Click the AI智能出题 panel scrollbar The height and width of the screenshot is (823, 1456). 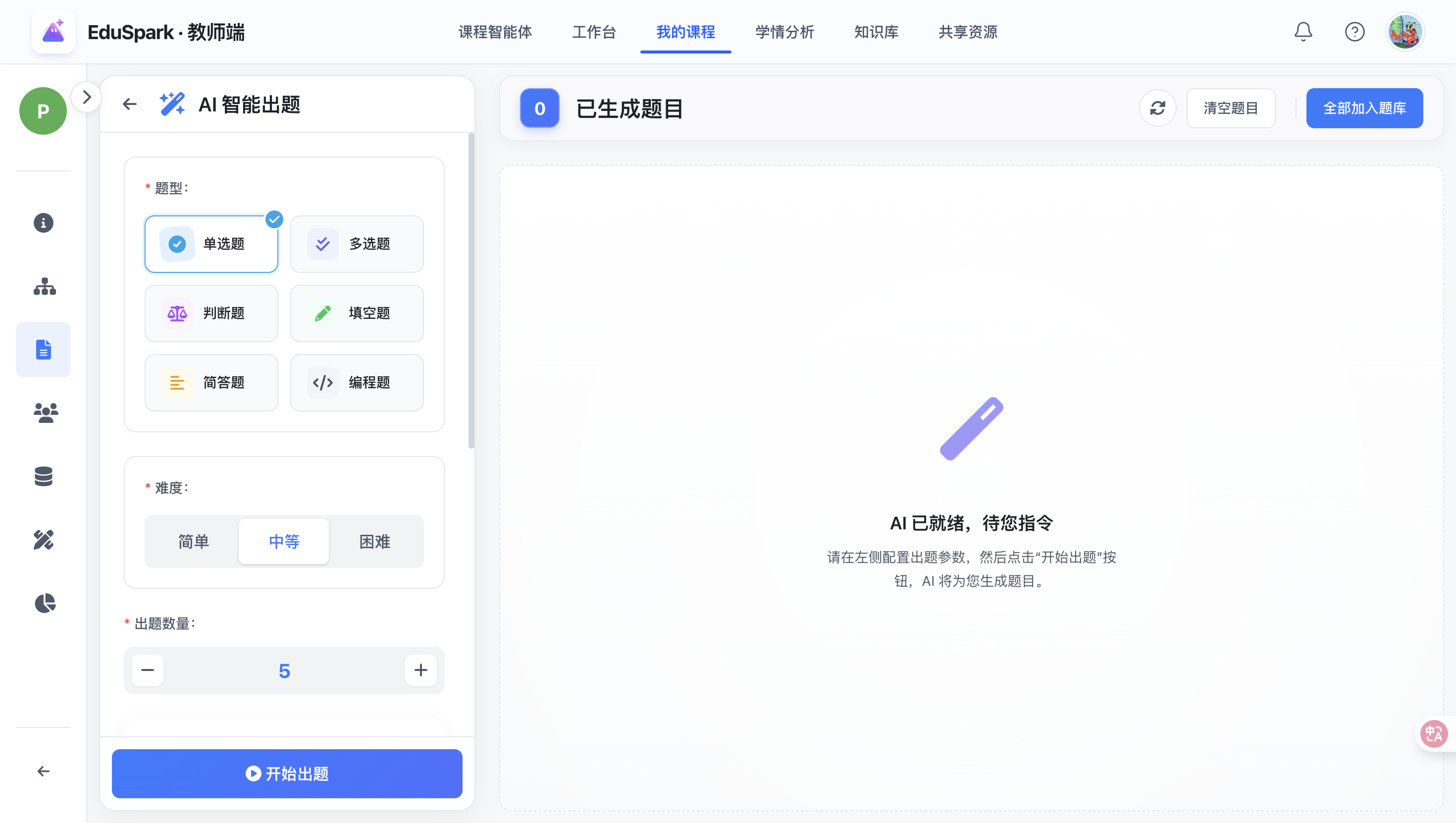tap(471, 291)
